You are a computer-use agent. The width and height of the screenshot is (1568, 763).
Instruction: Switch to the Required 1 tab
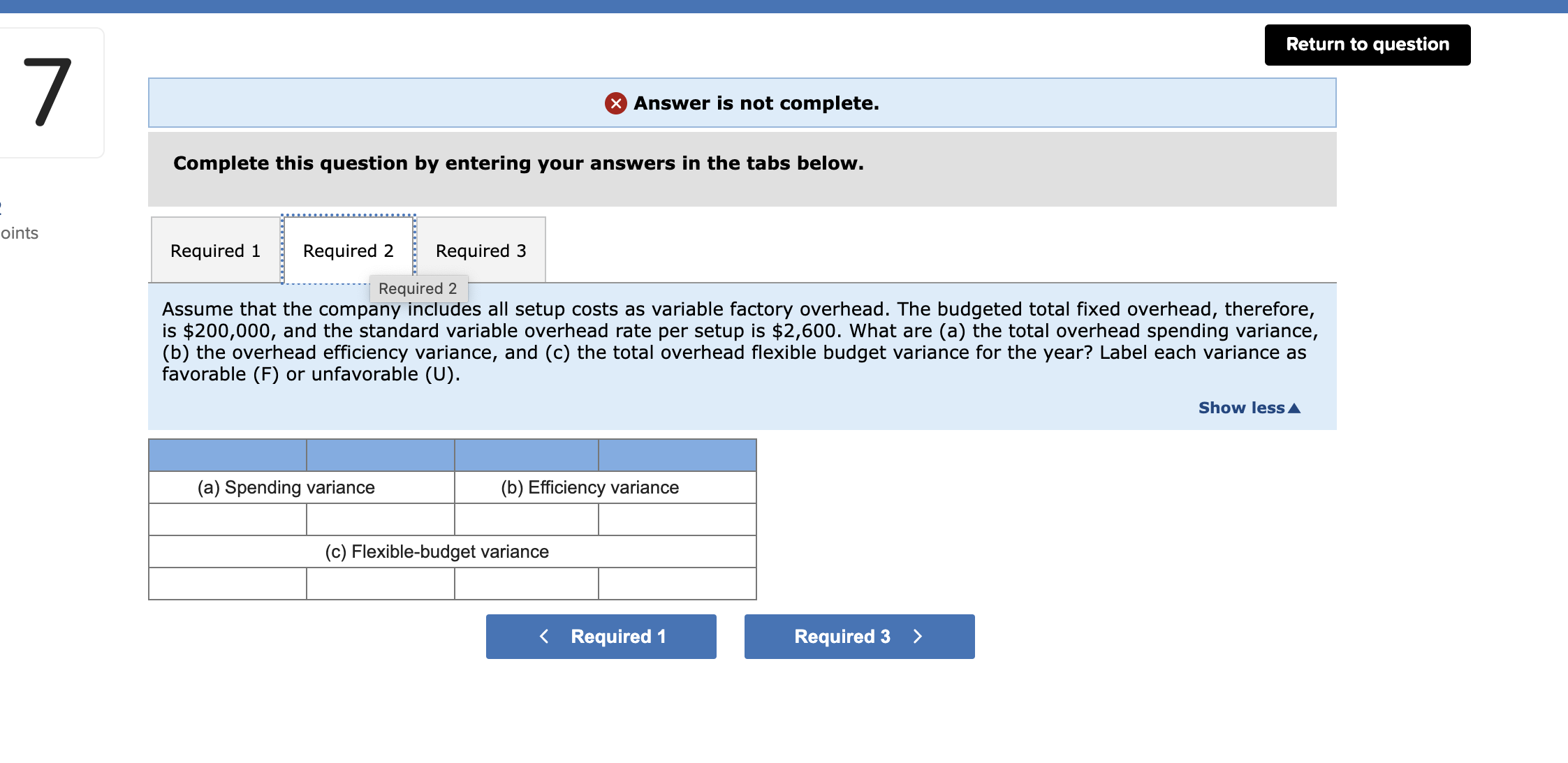214,250
